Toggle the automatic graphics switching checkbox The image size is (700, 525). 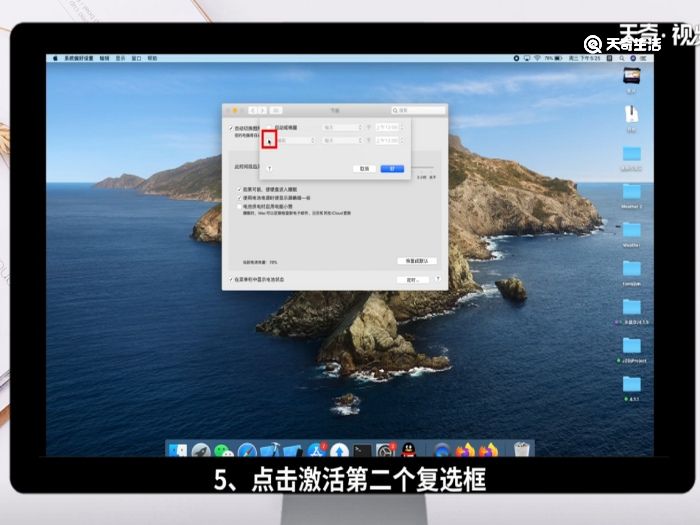coord(231,129)
